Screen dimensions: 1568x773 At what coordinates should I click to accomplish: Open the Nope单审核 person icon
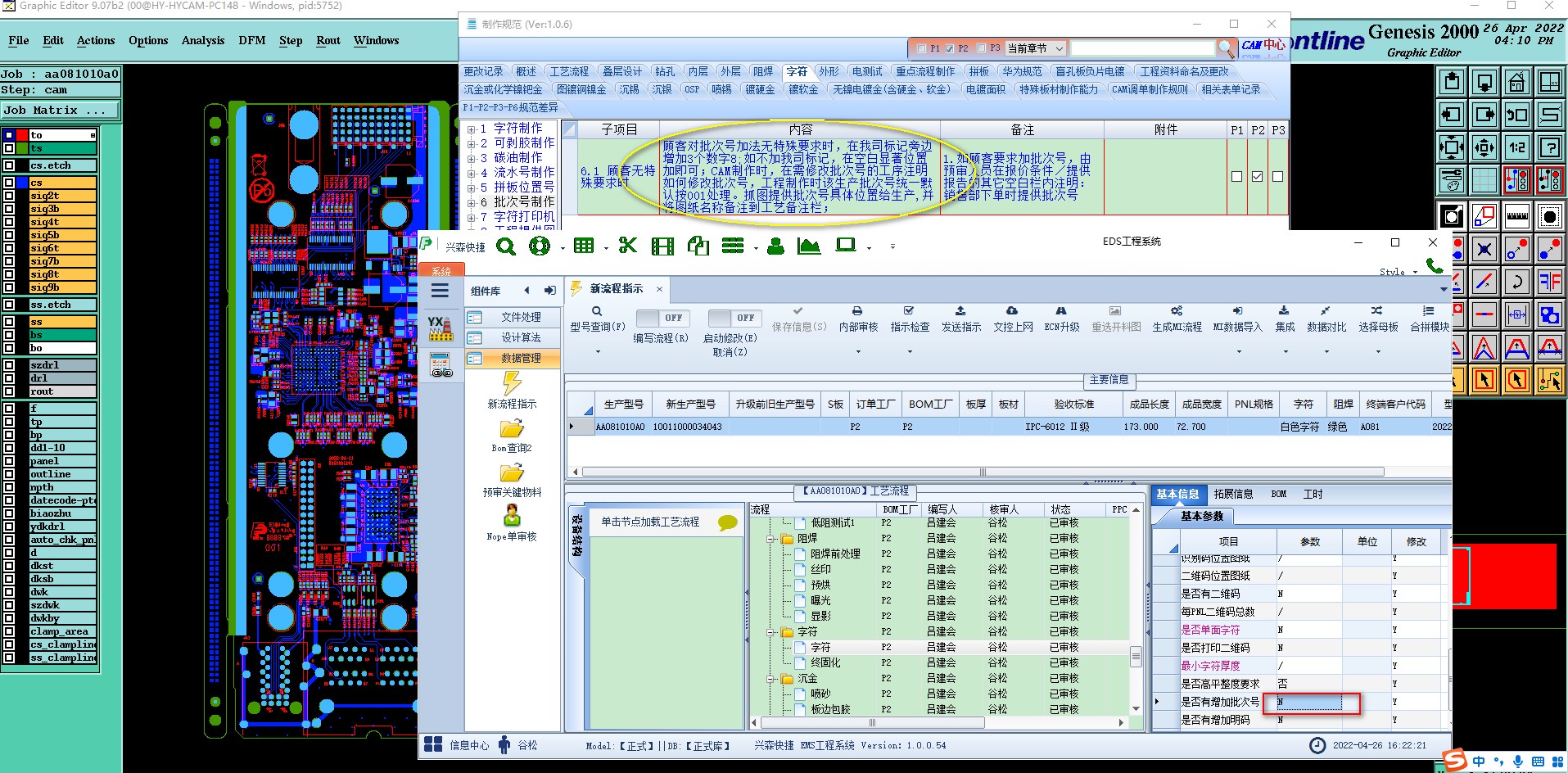click(512, 516)
